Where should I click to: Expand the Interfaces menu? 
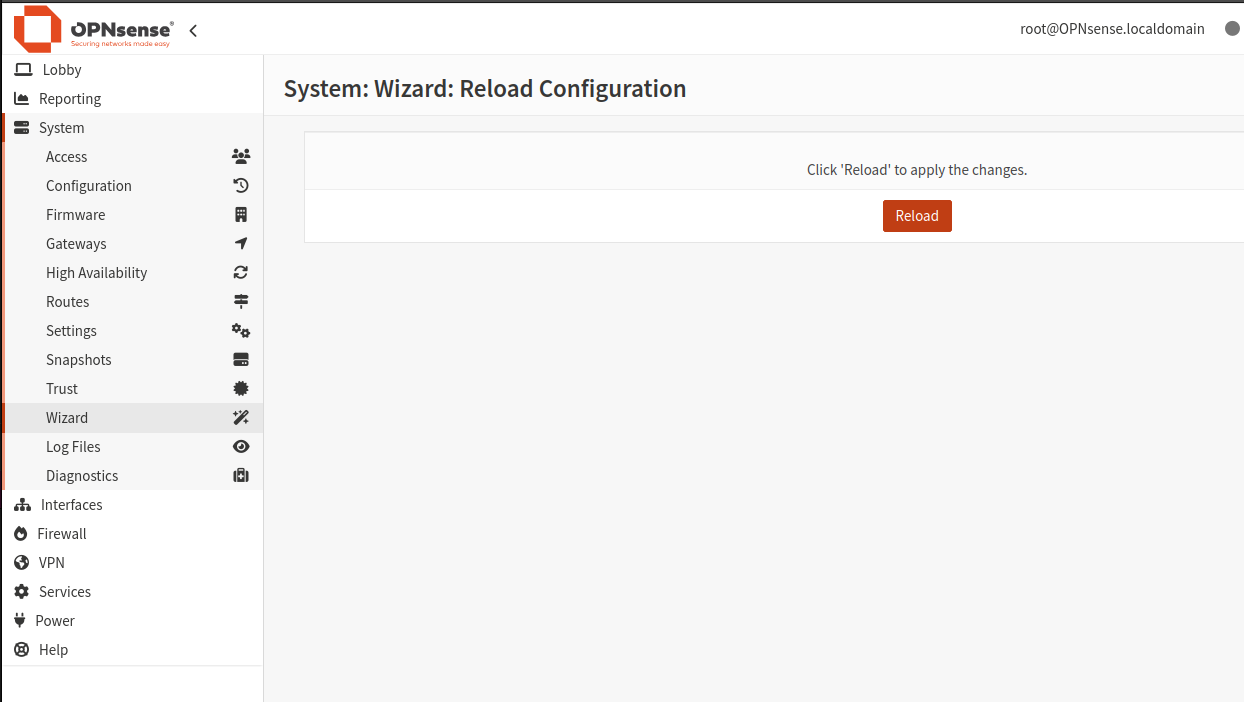click(x=132, y=505)
